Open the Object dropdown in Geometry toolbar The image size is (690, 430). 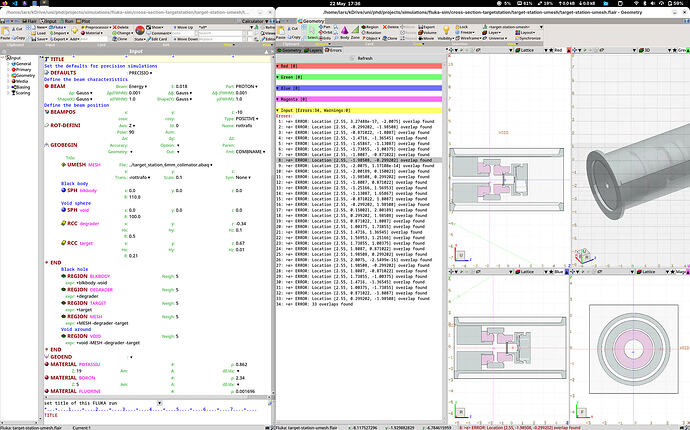click(x=372, y=38)
